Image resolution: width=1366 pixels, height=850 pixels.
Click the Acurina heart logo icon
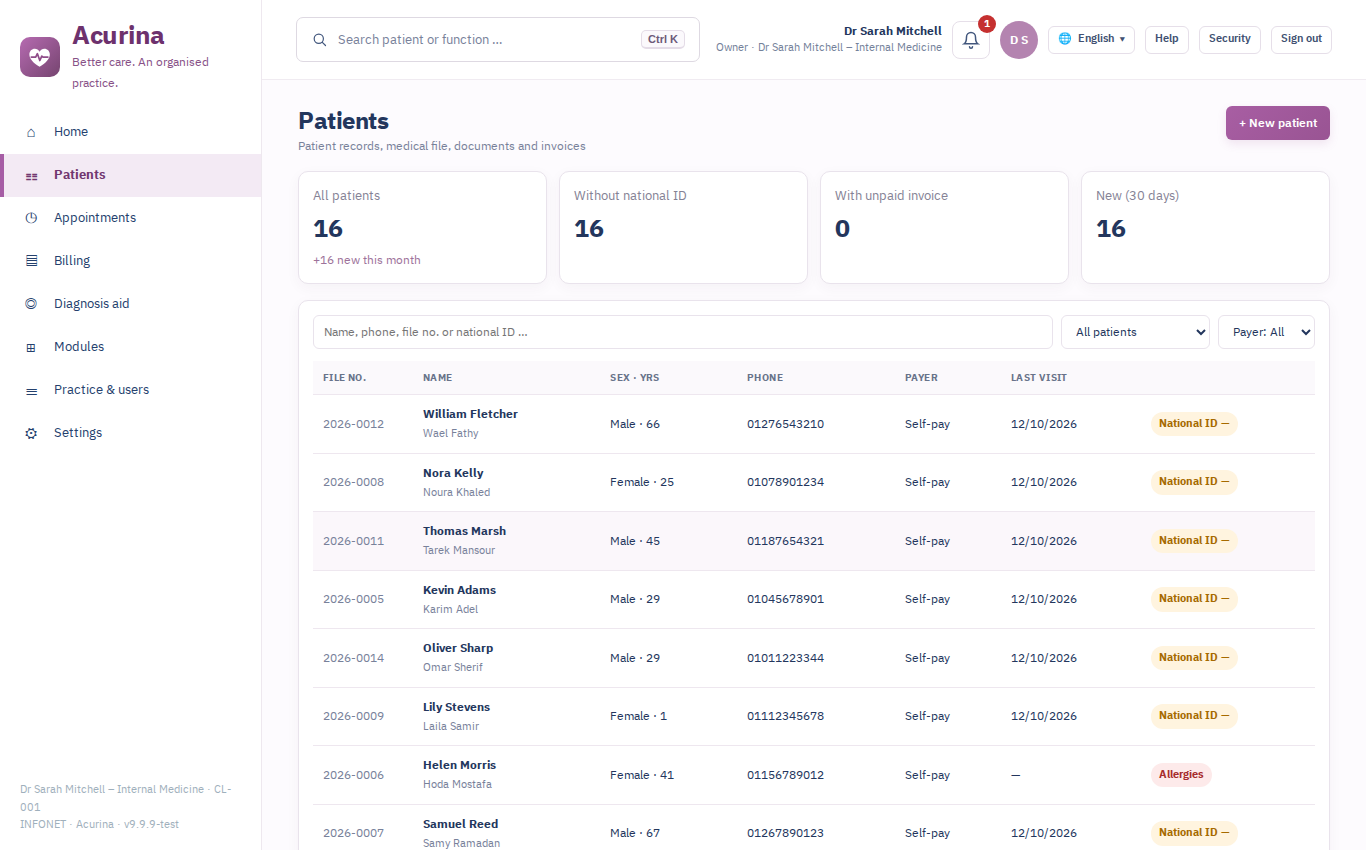pos(40,56)
